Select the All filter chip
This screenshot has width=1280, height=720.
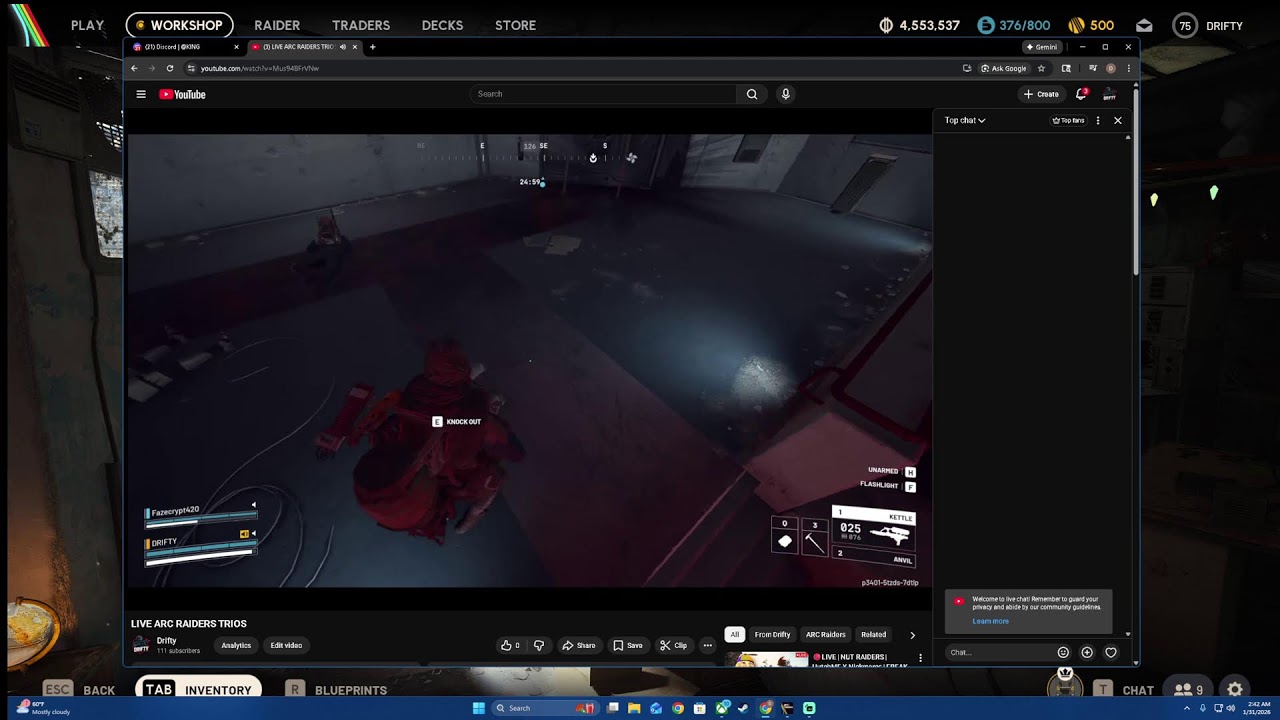click(x=734, y=634)
